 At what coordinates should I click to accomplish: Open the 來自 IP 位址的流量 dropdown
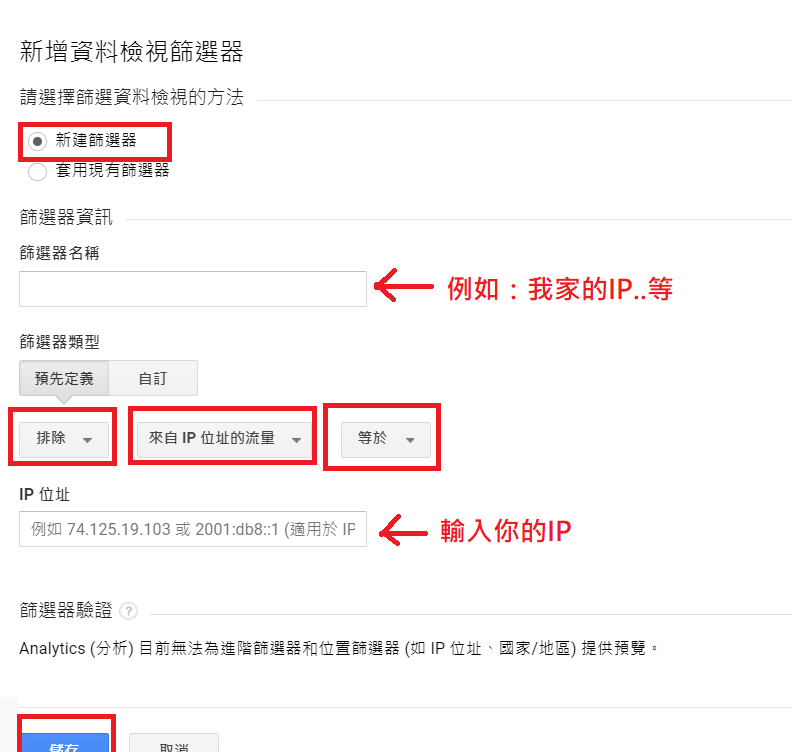(x=224, y=439)
